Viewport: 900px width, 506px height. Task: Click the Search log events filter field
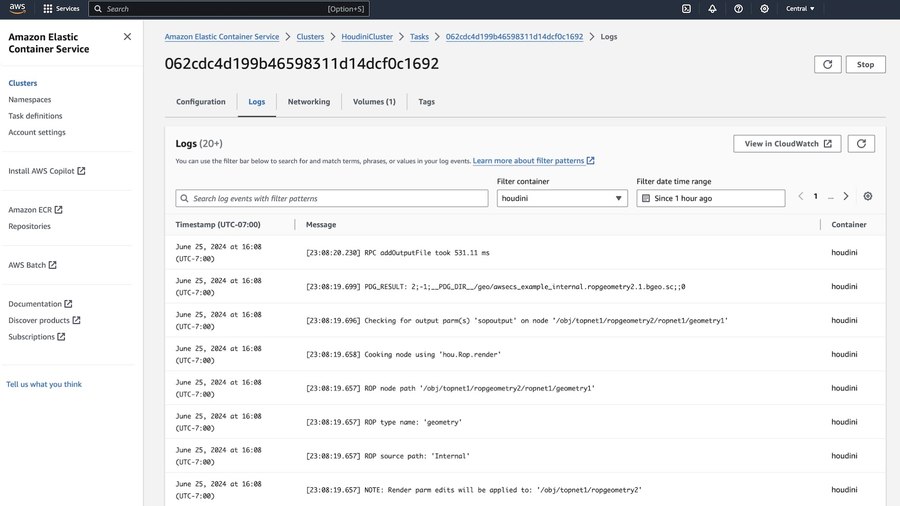coord(332,198)
